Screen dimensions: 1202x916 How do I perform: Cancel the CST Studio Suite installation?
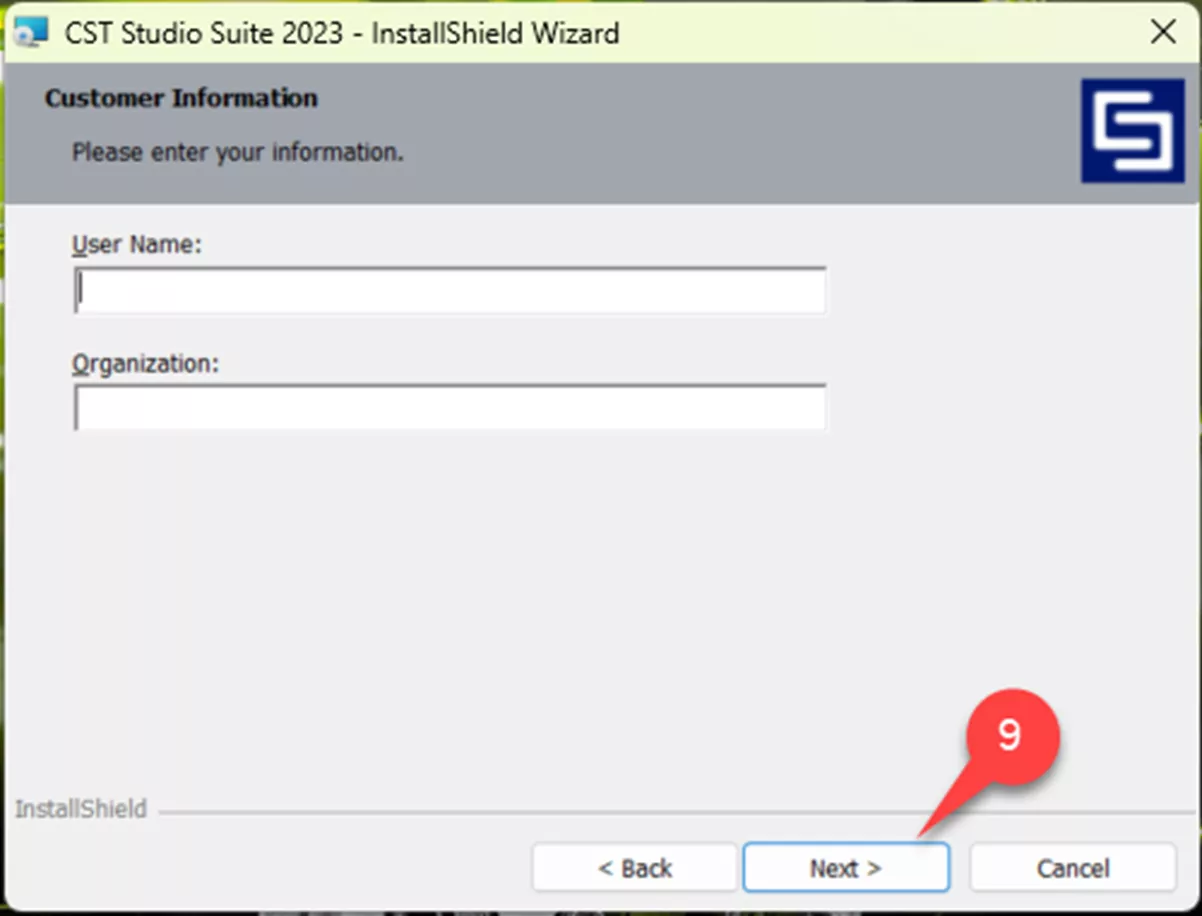1070,868
